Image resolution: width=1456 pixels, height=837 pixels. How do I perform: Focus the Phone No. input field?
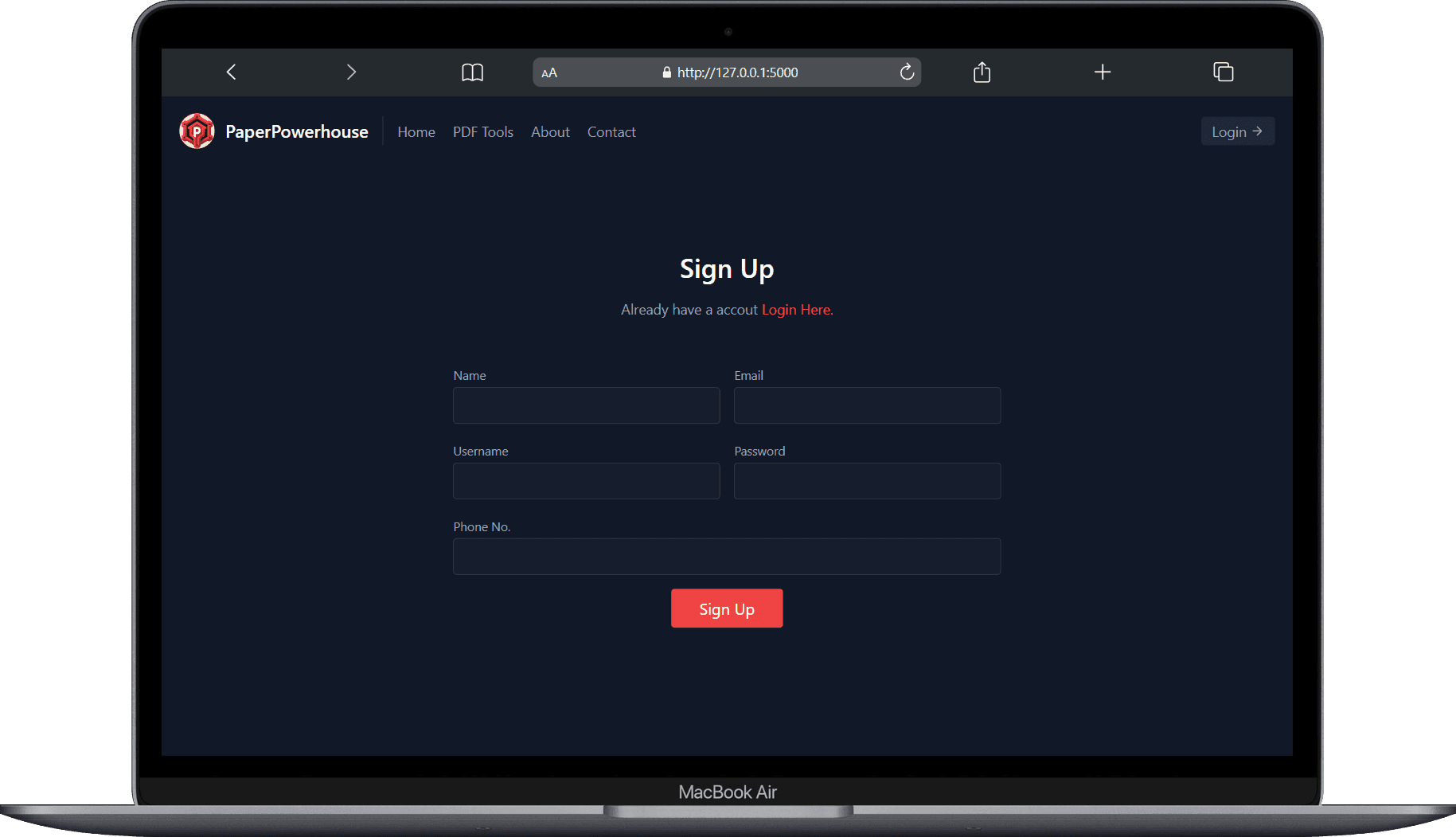click(x=727, y=557)
